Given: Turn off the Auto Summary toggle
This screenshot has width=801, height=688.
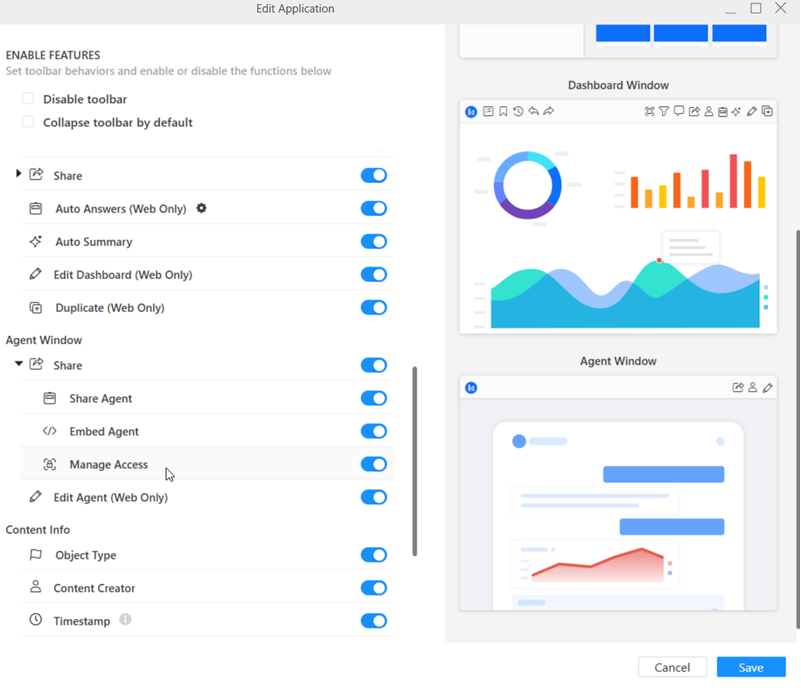Looking at the screenshot, I should click(x=373, y=242).
